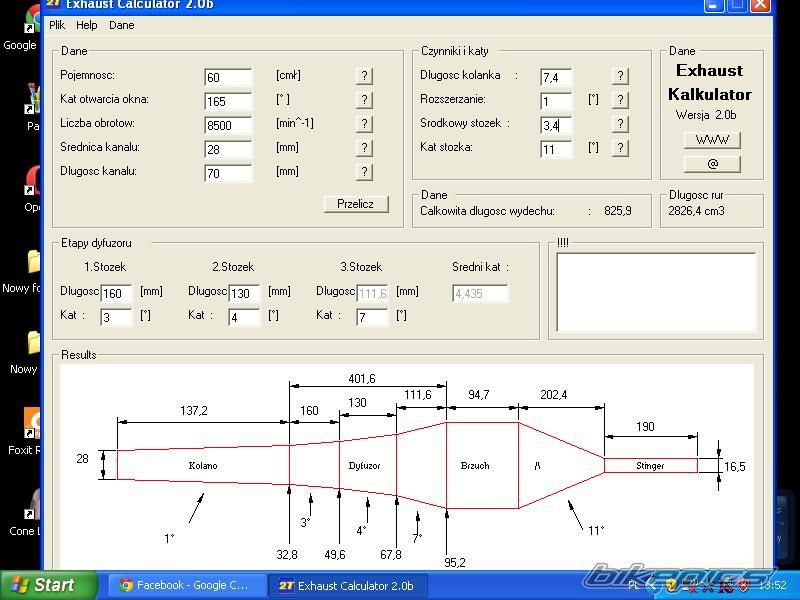Click the Stinger label in the diagram

[x=650, y=465]
